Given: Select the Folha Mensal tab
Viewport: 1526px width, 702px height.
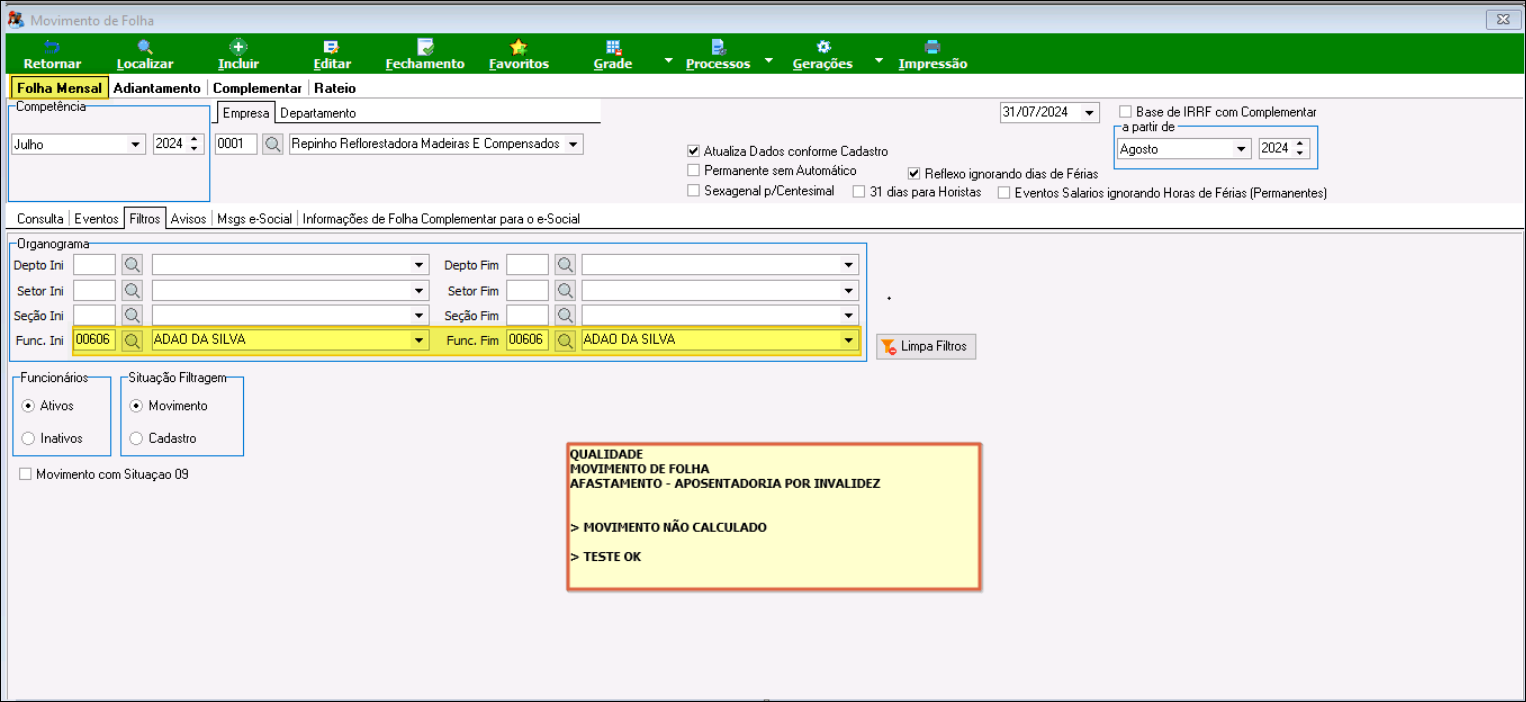Looking at the screenshot, I should click(x=60, y=88).
